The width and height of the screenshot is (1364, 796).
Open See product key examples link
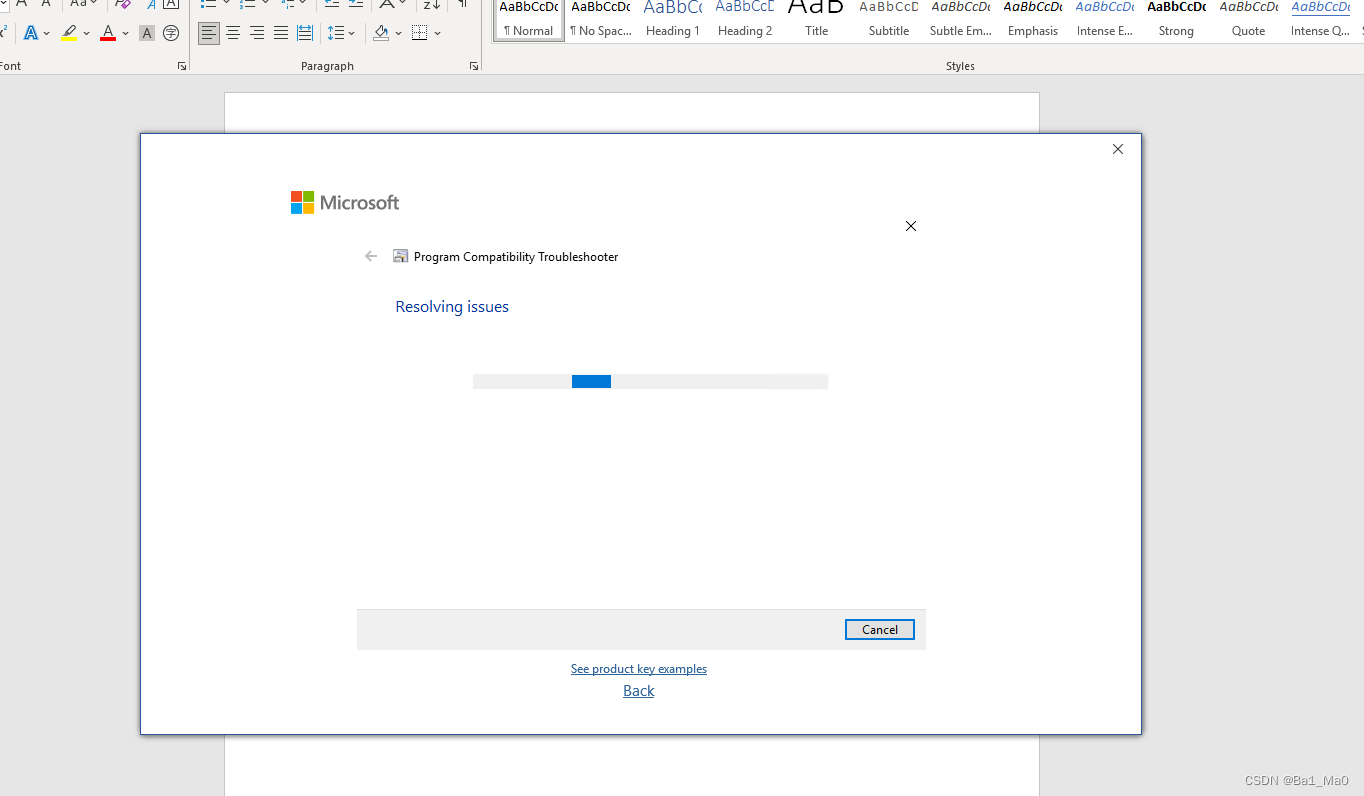click(639, 669)
